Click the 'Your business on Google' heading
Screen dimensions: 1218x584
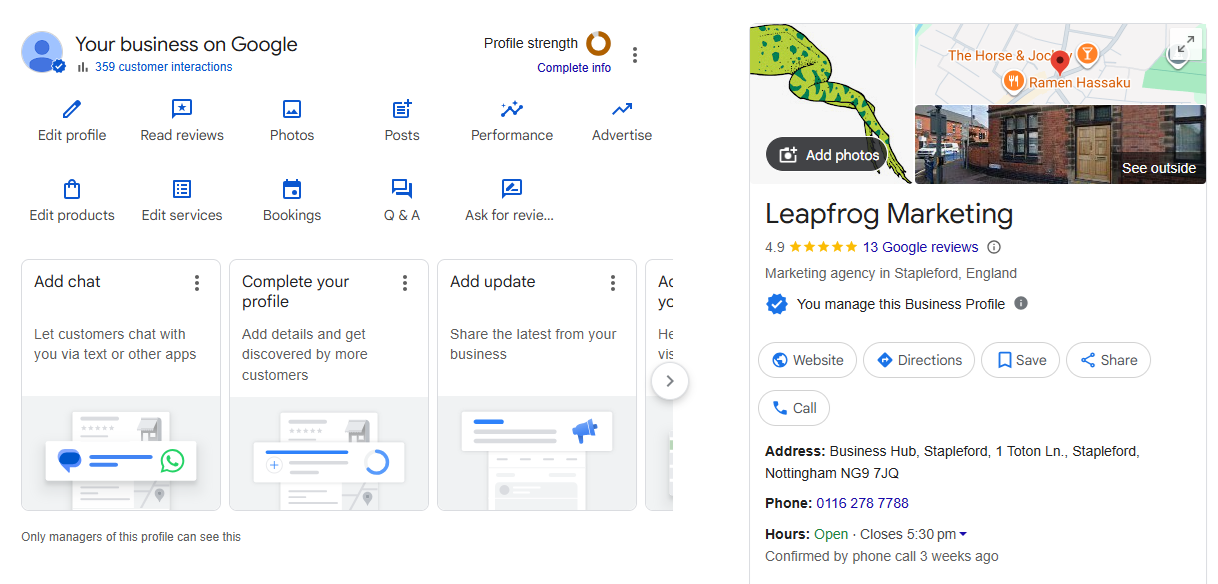[x=186, y=45]
